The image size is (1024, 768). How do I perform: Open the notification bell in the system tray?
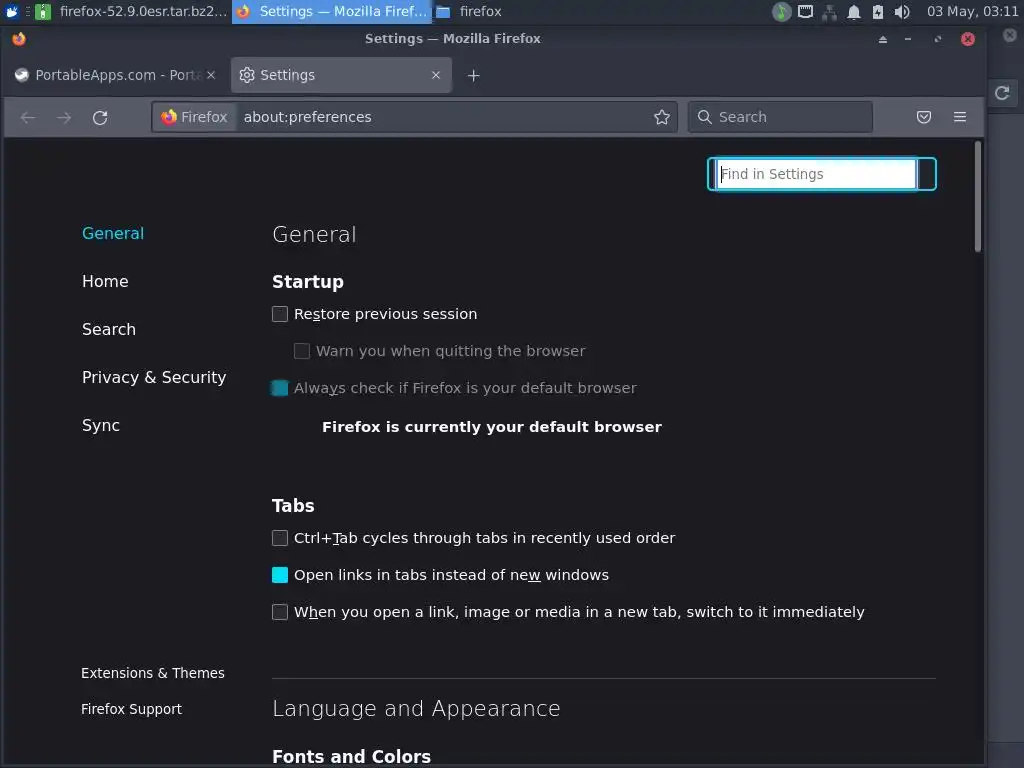click(x=854, y=12)
